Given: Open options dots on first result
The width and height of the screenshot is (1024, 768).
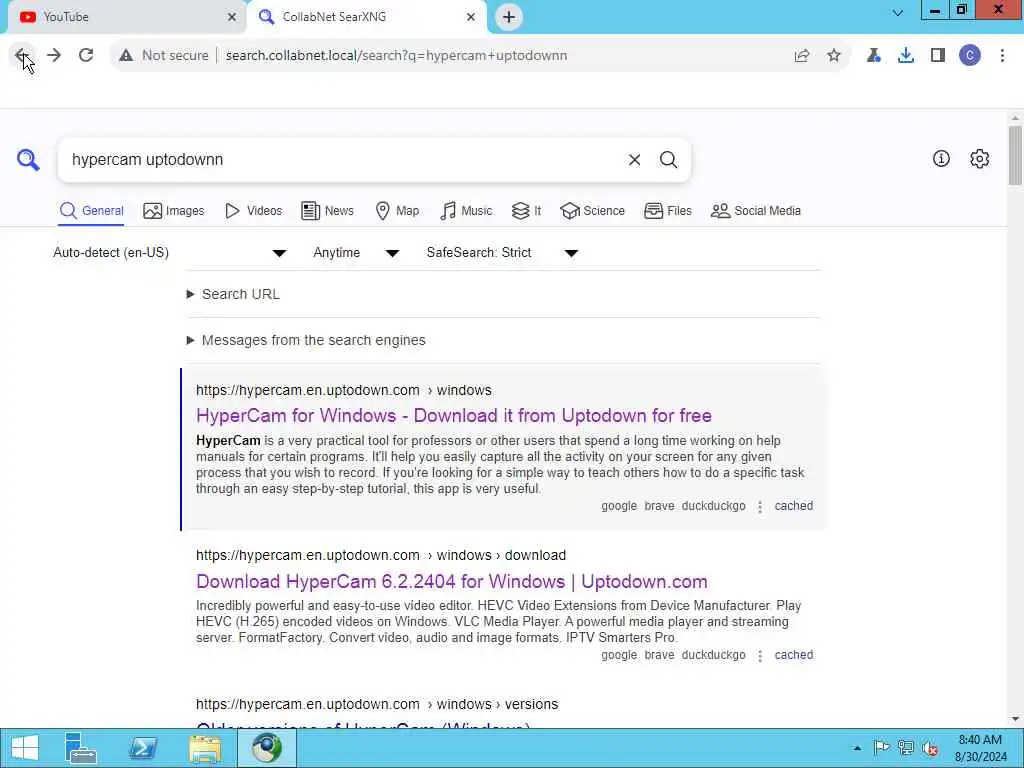Looking at the screenshot, I should (760, 507).
